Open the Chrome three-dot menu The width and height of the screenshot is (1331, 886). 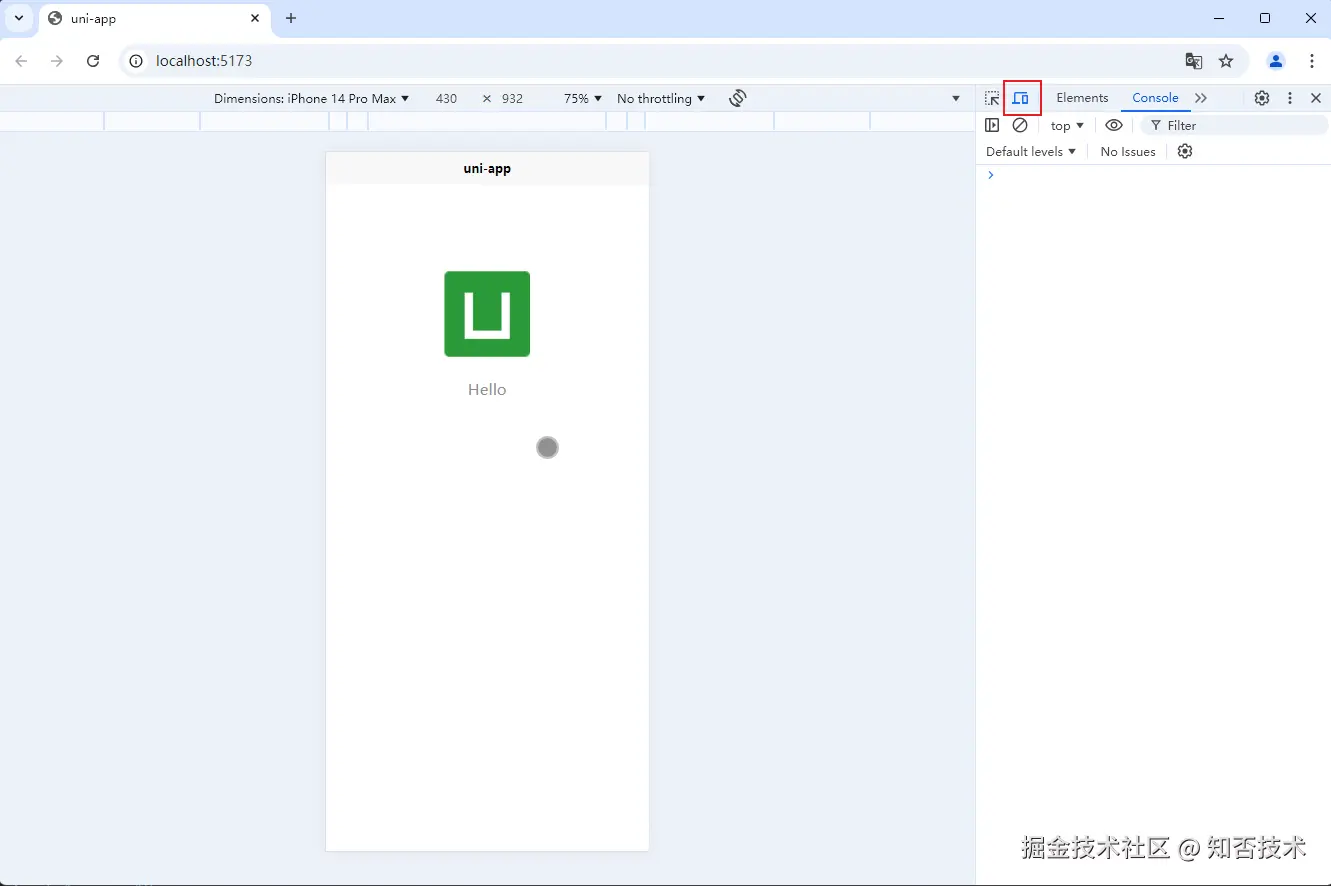[1312, 61]
